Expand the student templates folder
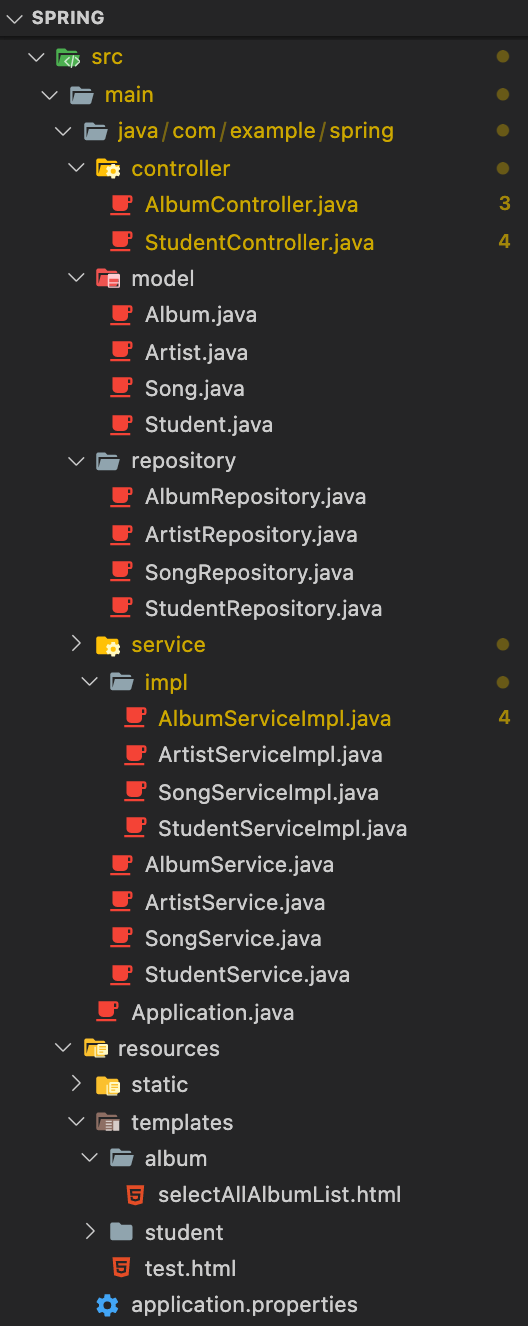This screenshot has width=528, height=1326. pos(90,1232)
